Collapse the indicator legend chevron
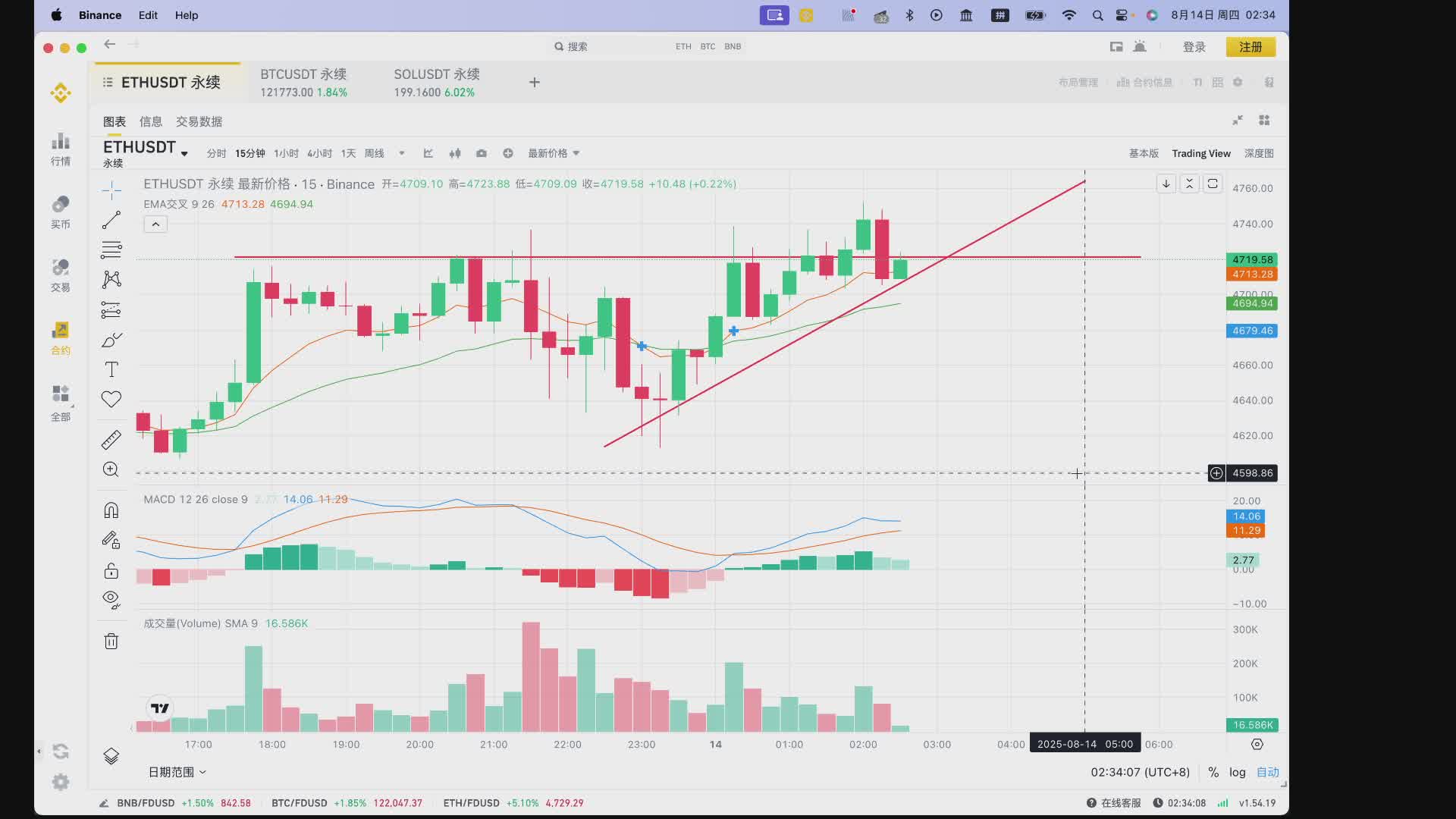The height and width of the screenshot is (819, 1456). click(155, 224)
